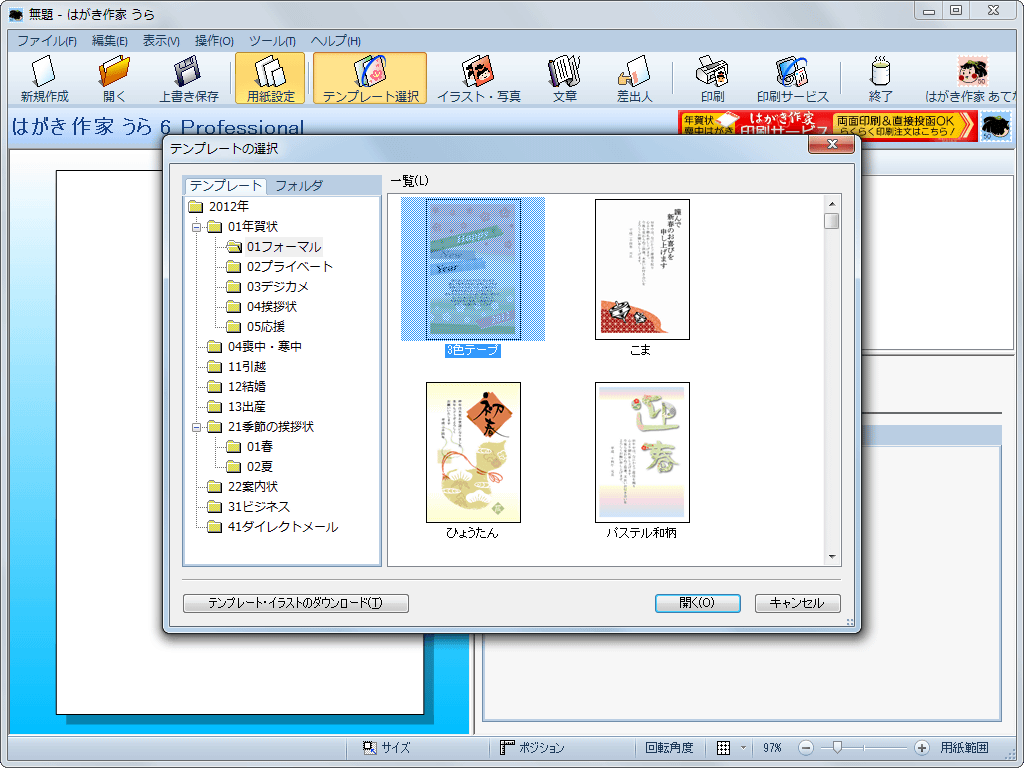This screenshot has height=768, width=1024.
Task: Click the 回転角度 status bar label
Action: coord(669,748)
